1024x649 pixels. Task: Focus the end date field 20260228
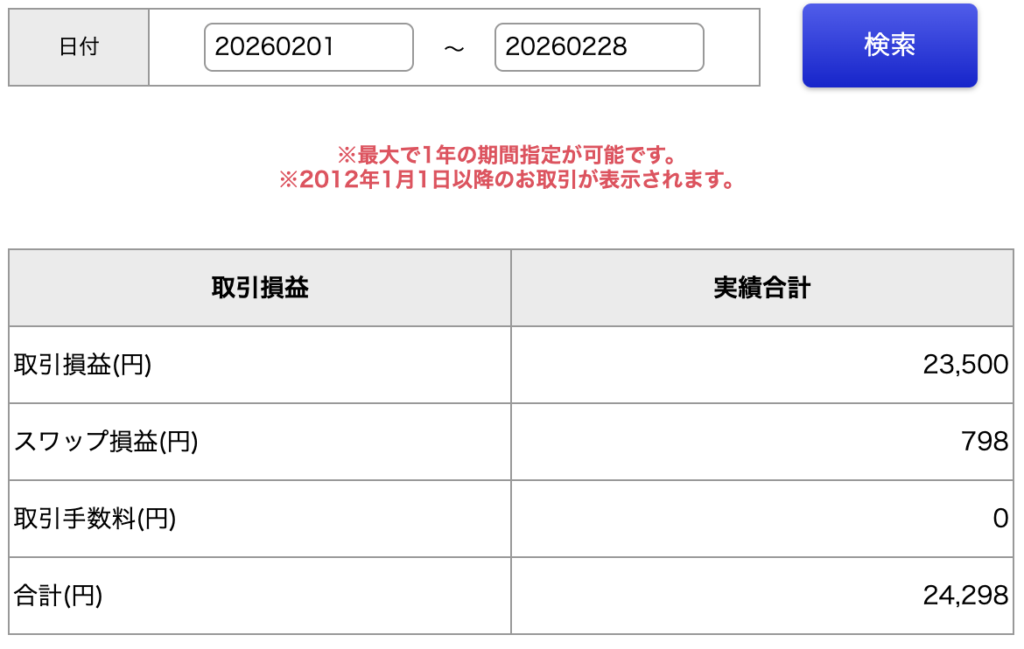pos(599,47)
